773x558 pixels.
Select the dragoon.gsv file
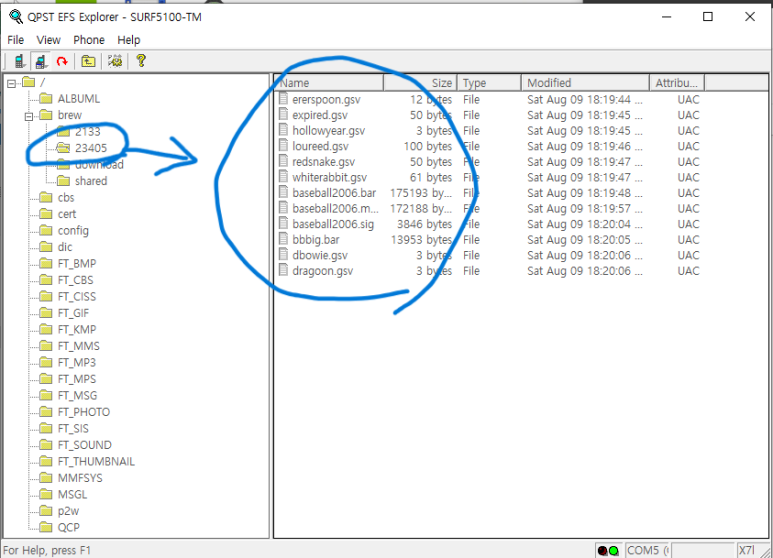(322, 271)
